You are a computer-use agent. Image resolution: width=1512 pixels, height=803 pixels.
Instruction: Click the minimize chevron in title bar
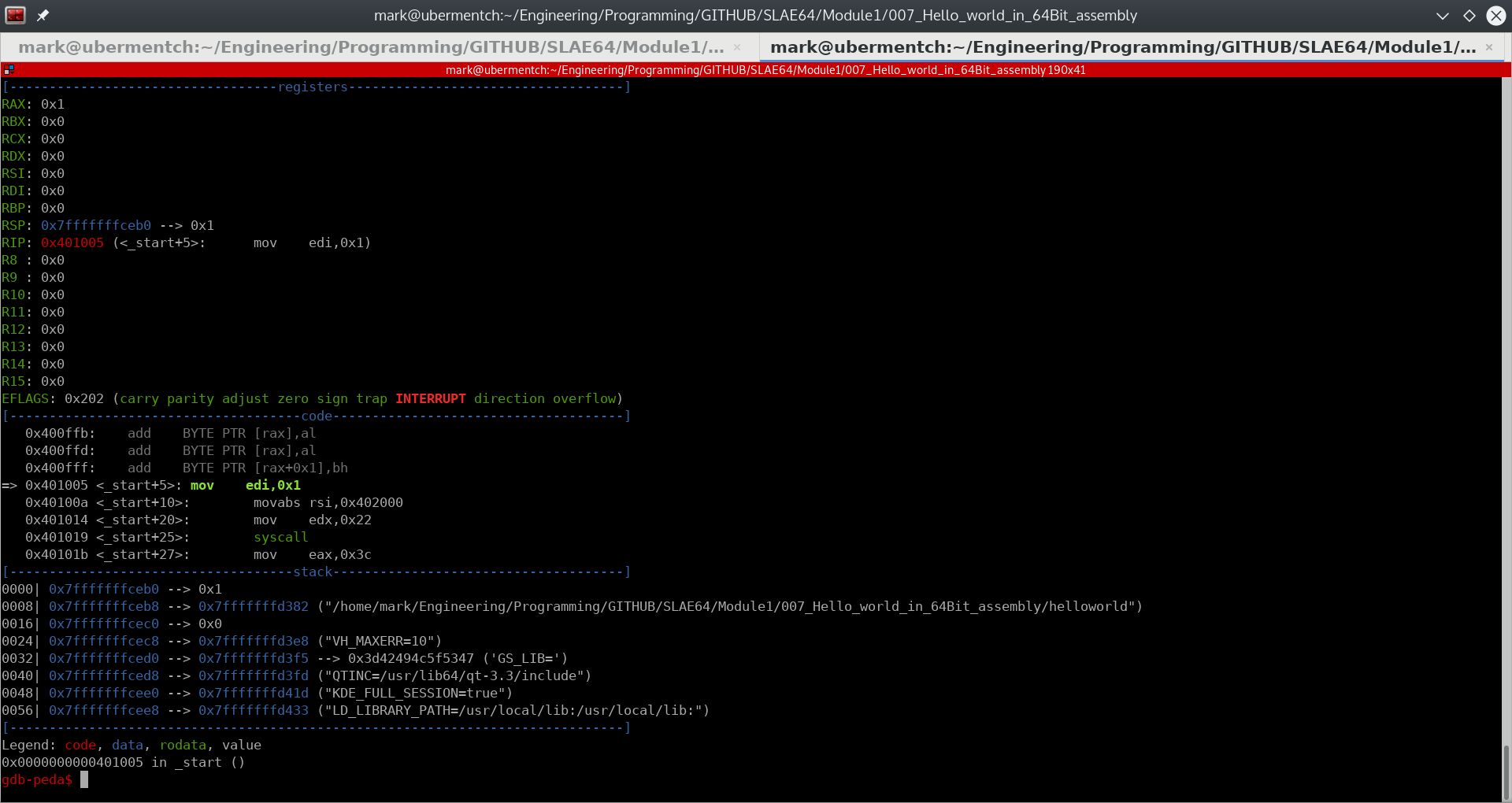(x=1443, y=15)
